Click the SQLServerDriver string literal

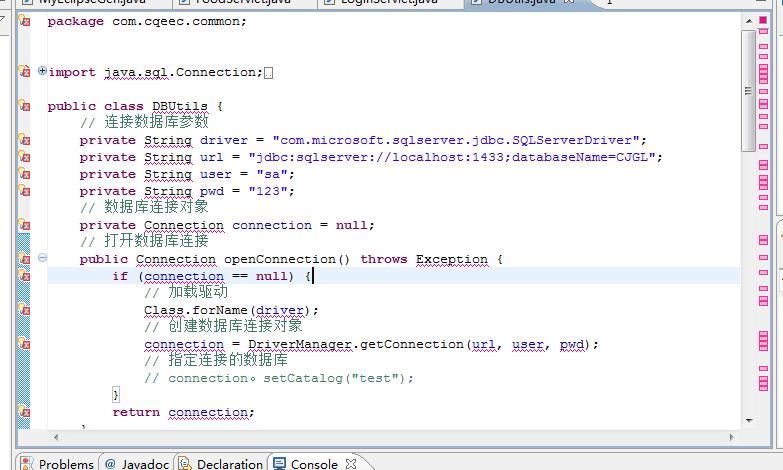point(455,140)
